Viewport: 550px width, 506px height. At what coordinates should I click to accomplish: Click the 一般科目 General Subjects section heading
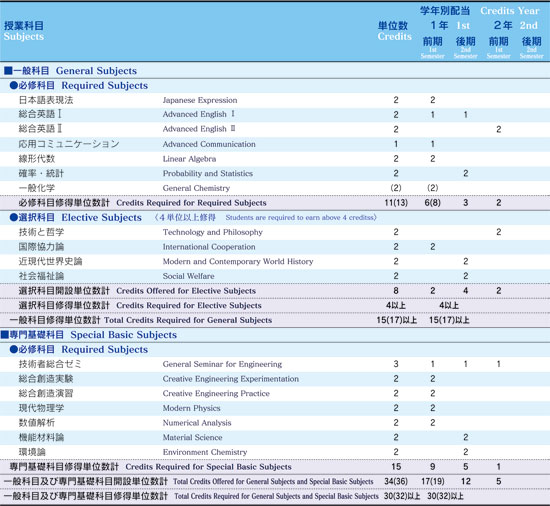point(70,71)
